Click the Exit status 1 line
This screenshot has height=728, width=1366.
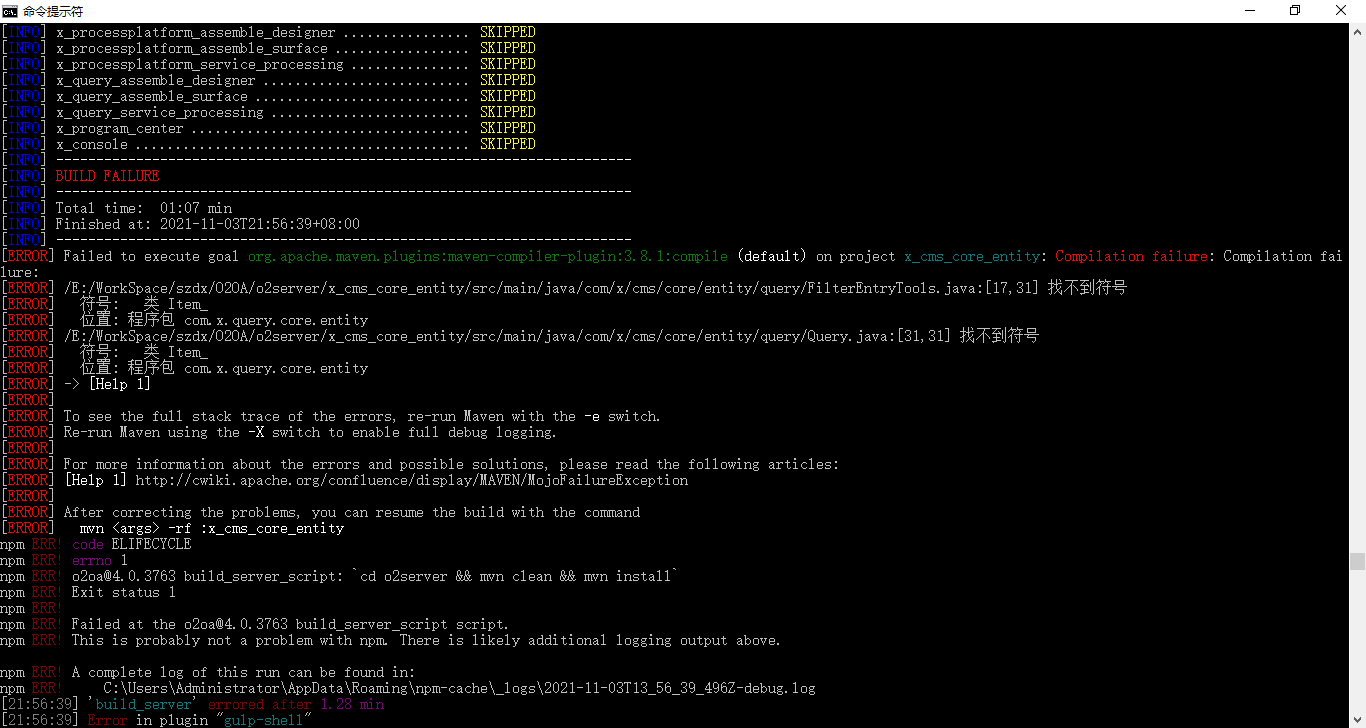124,592
